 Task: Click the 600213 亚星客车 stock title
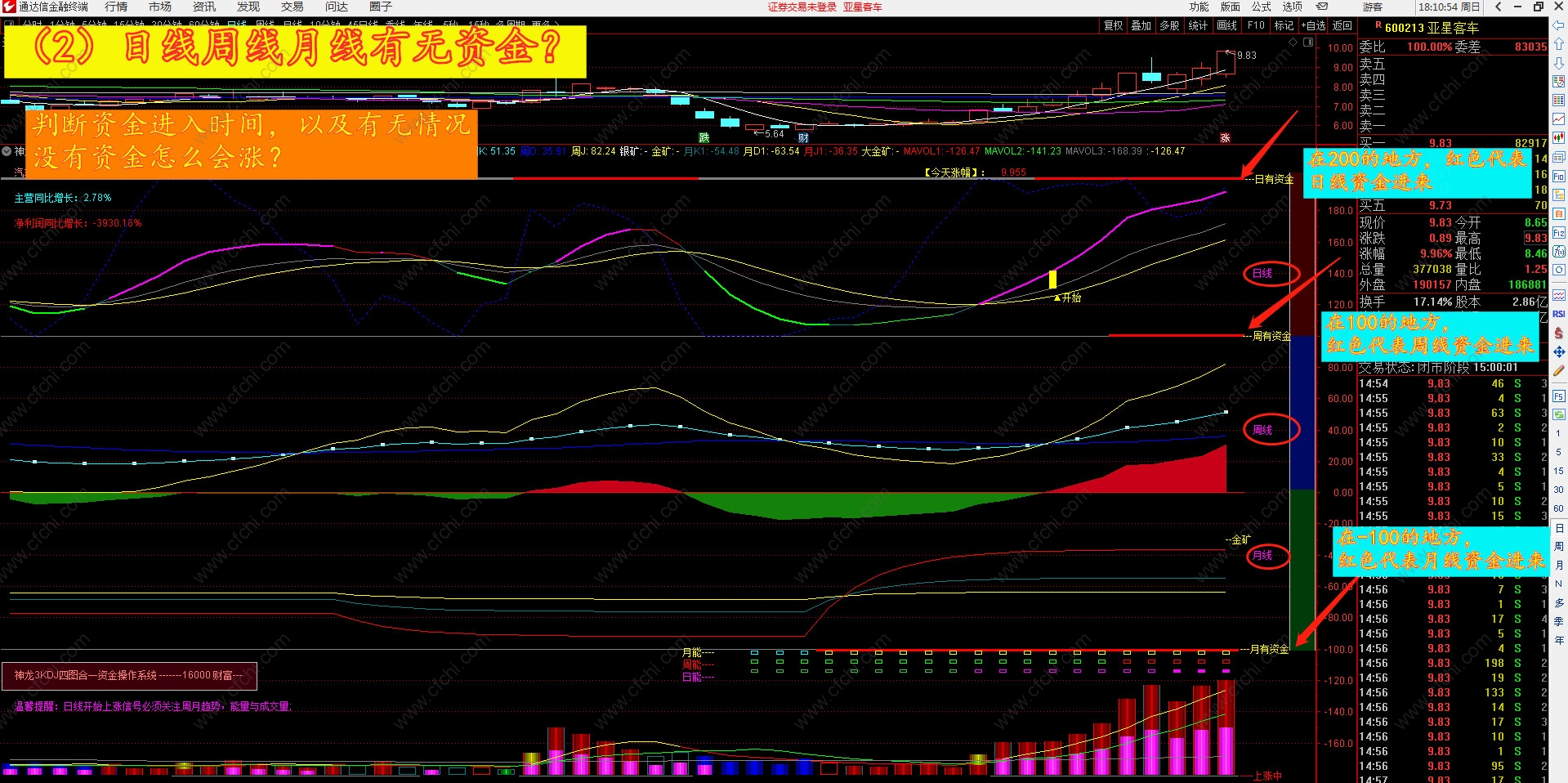click(1432, 28)
